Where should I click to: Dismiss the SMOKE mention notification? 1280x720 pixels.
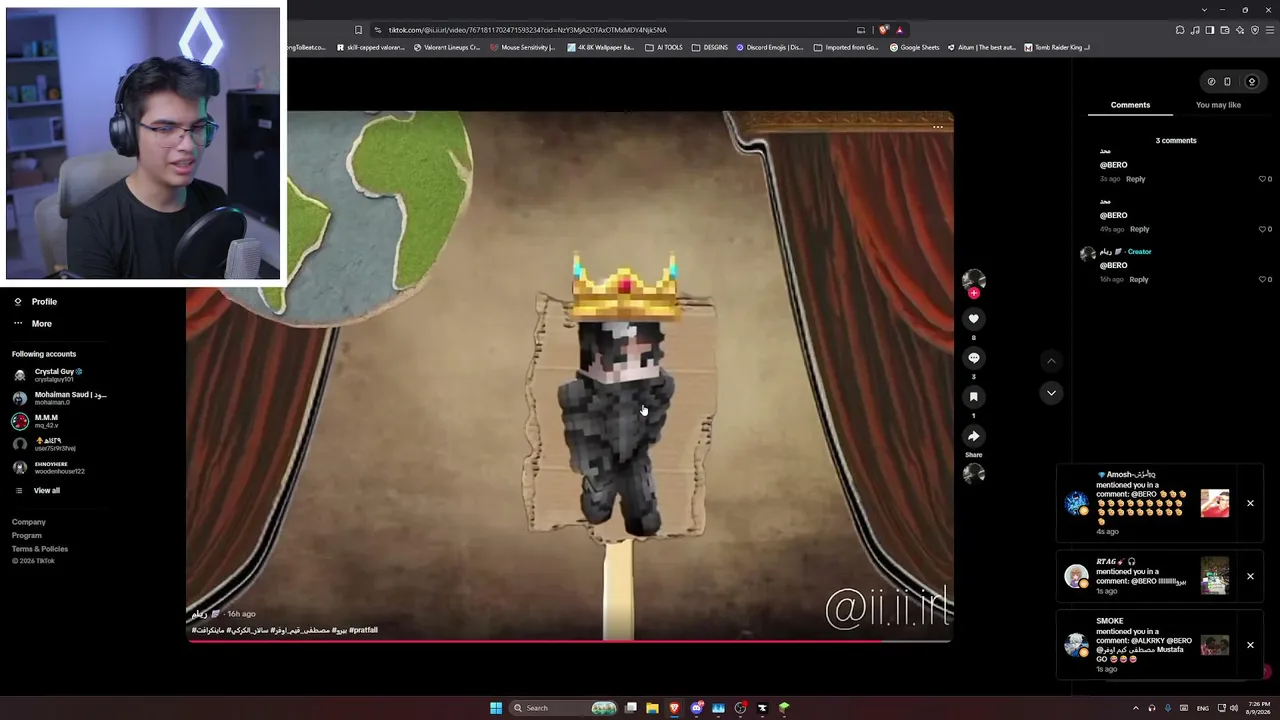click(x=1250, y=645)
